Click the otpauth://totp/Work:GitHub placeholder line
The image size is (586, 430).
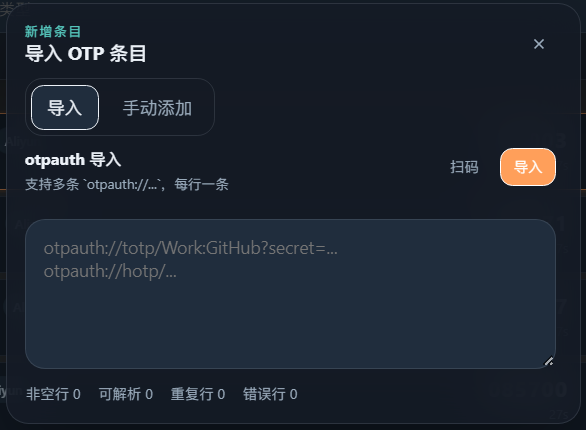(191, 248)
